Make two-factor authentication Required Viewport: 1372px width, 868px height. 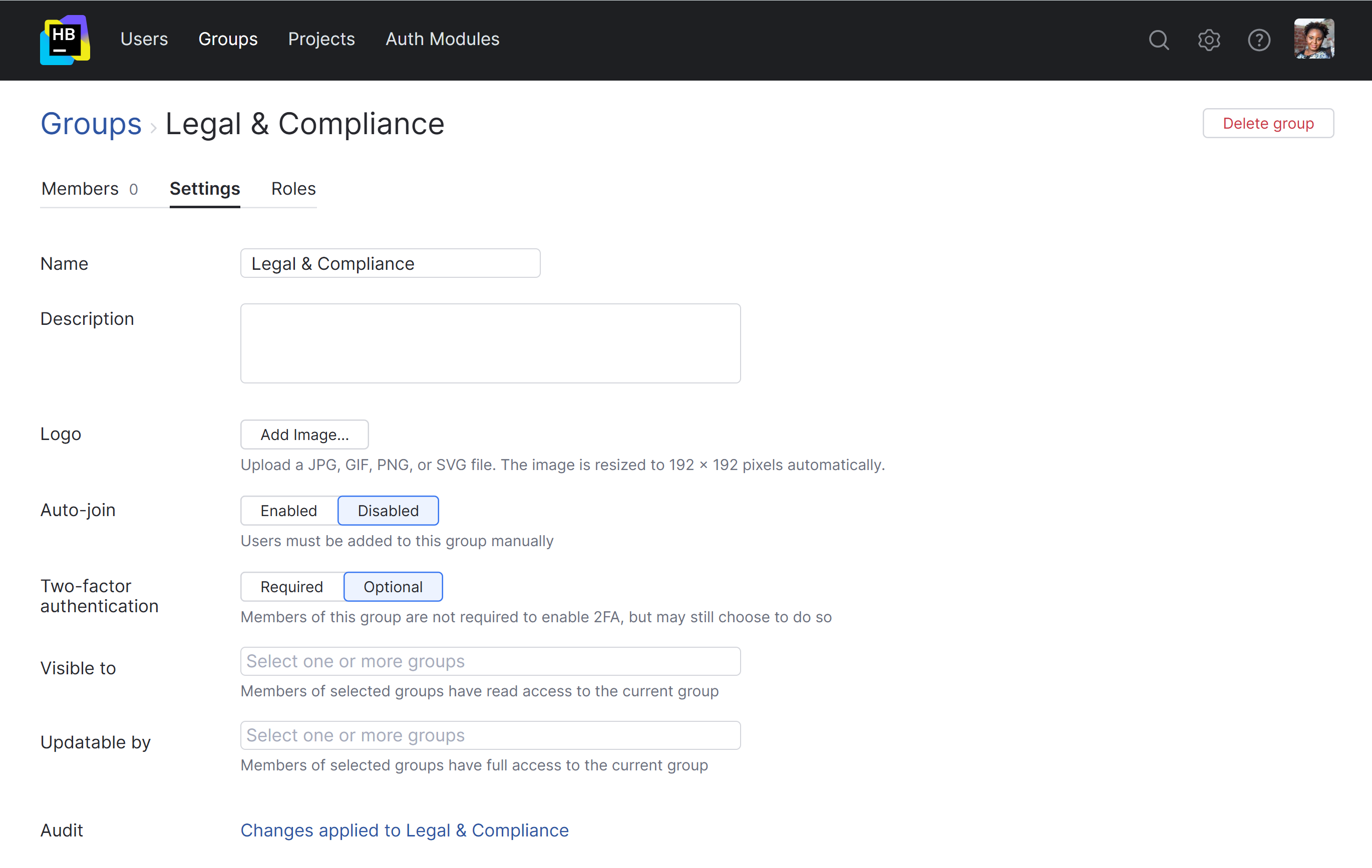291,587
